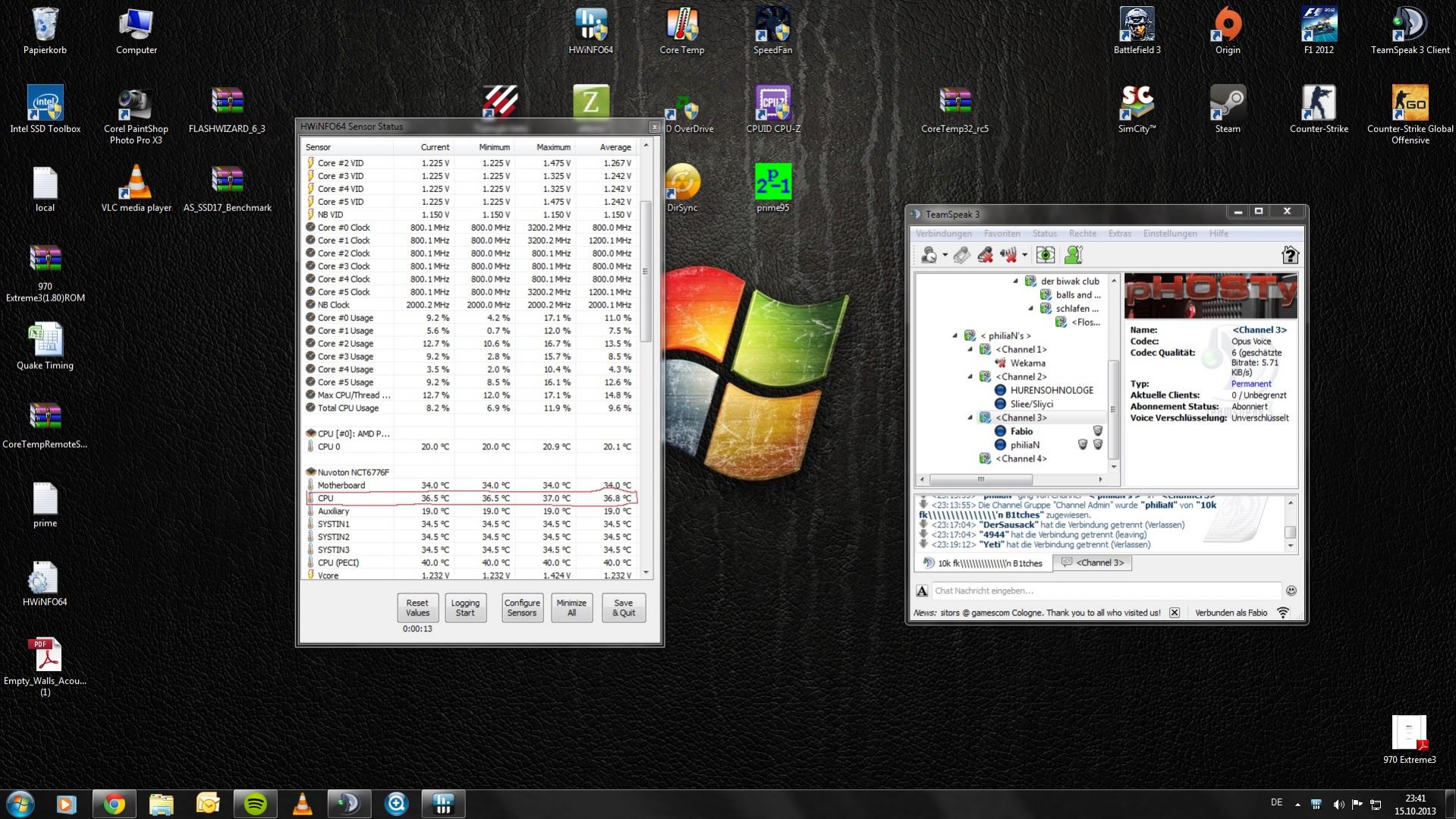Viewport: 1456px width, 819px height.
Task: Click the volume icon in system tray
Action: point(1338,804)
